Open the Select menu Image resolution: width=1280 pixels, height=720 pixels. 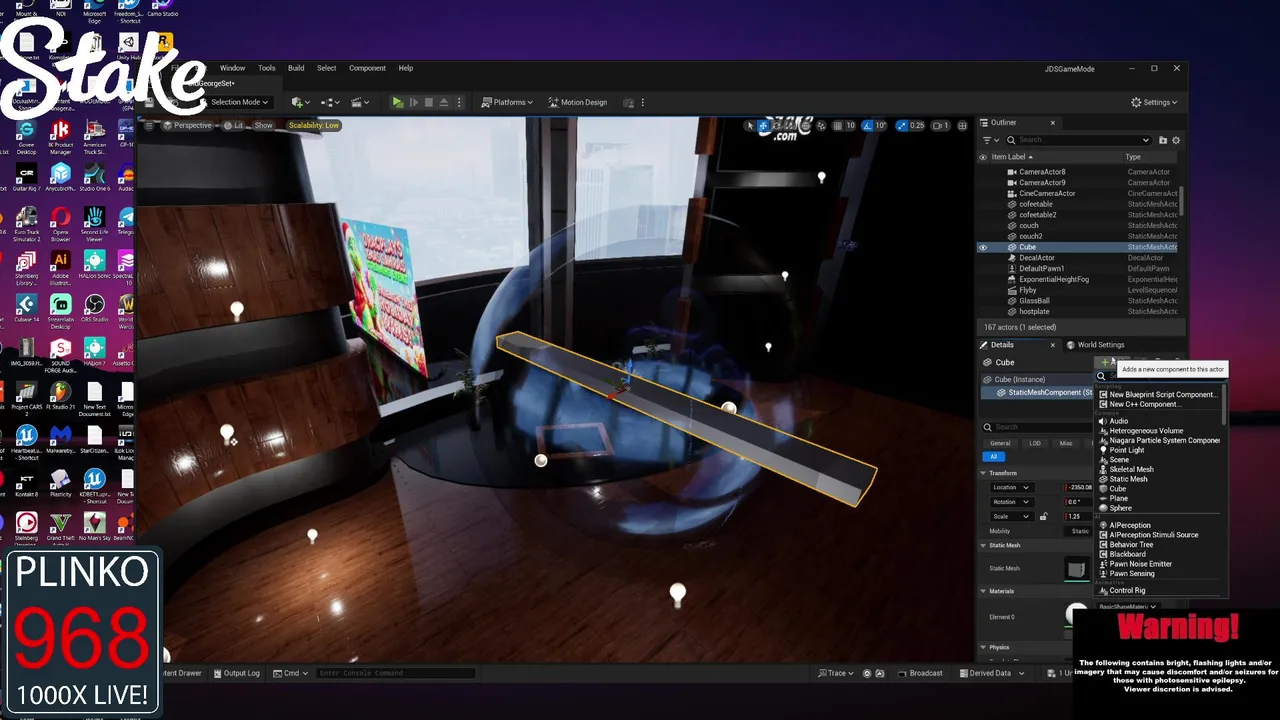point(327,68)
